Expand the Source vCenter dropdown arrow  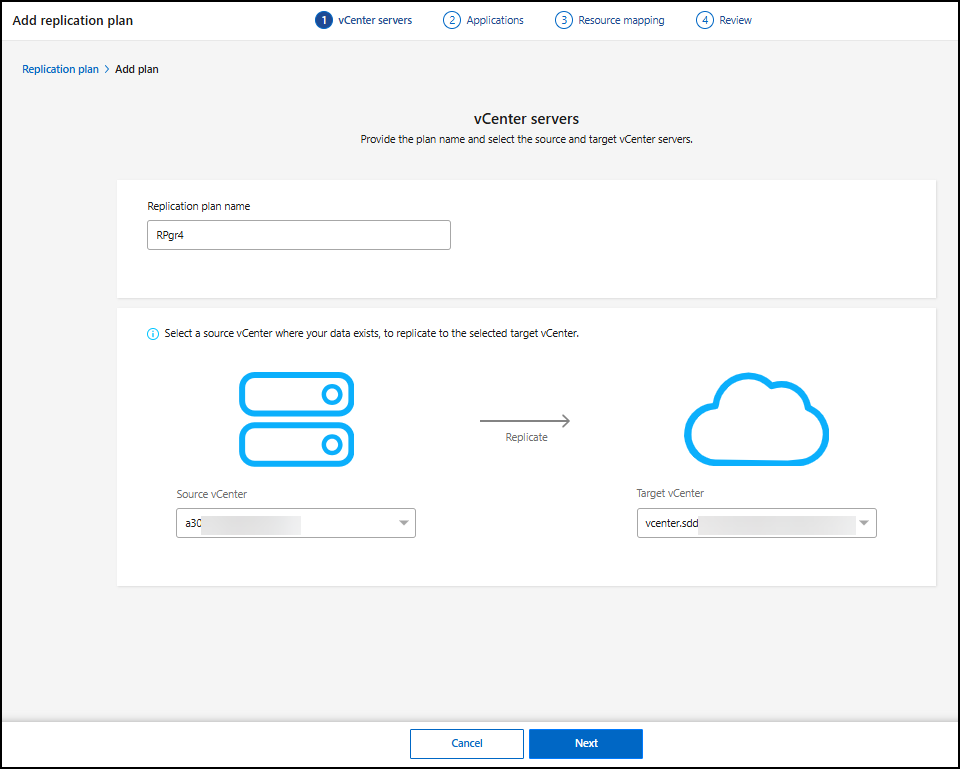404,523
